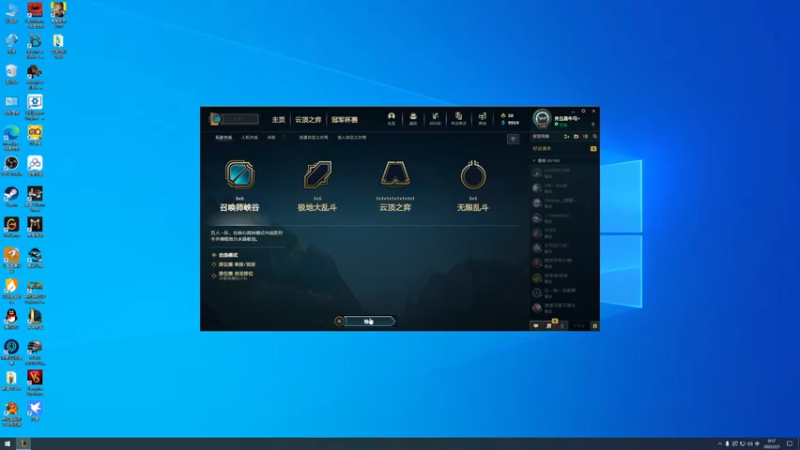Click the square icon right of the sub-tabs
The width and height of the screenshot is (800, 450).
click(x=513, y=139)
